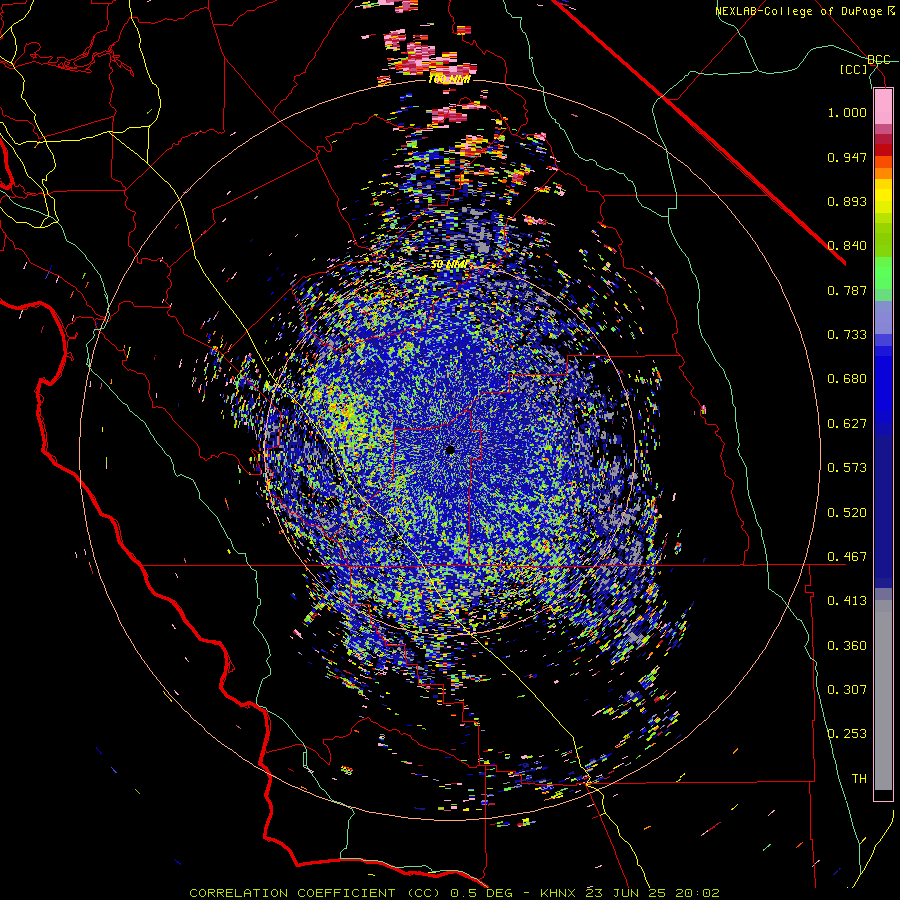Click the 0.467 legend value
Screen dimensions: 900x900
[847, 557]
